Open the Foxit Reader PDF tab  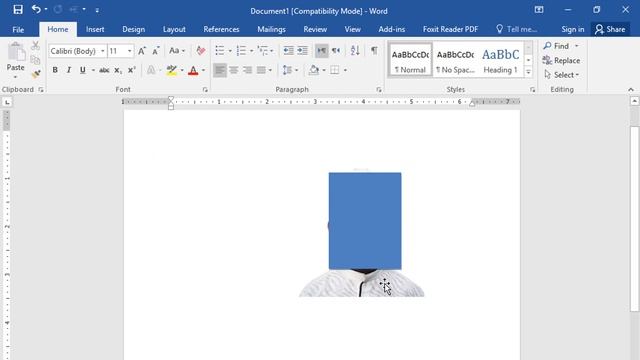pyautogui.click(x=450, y=29)
